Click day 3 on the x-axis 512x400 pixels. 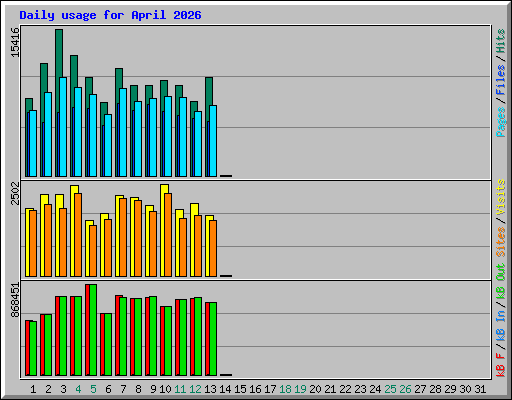63,389
